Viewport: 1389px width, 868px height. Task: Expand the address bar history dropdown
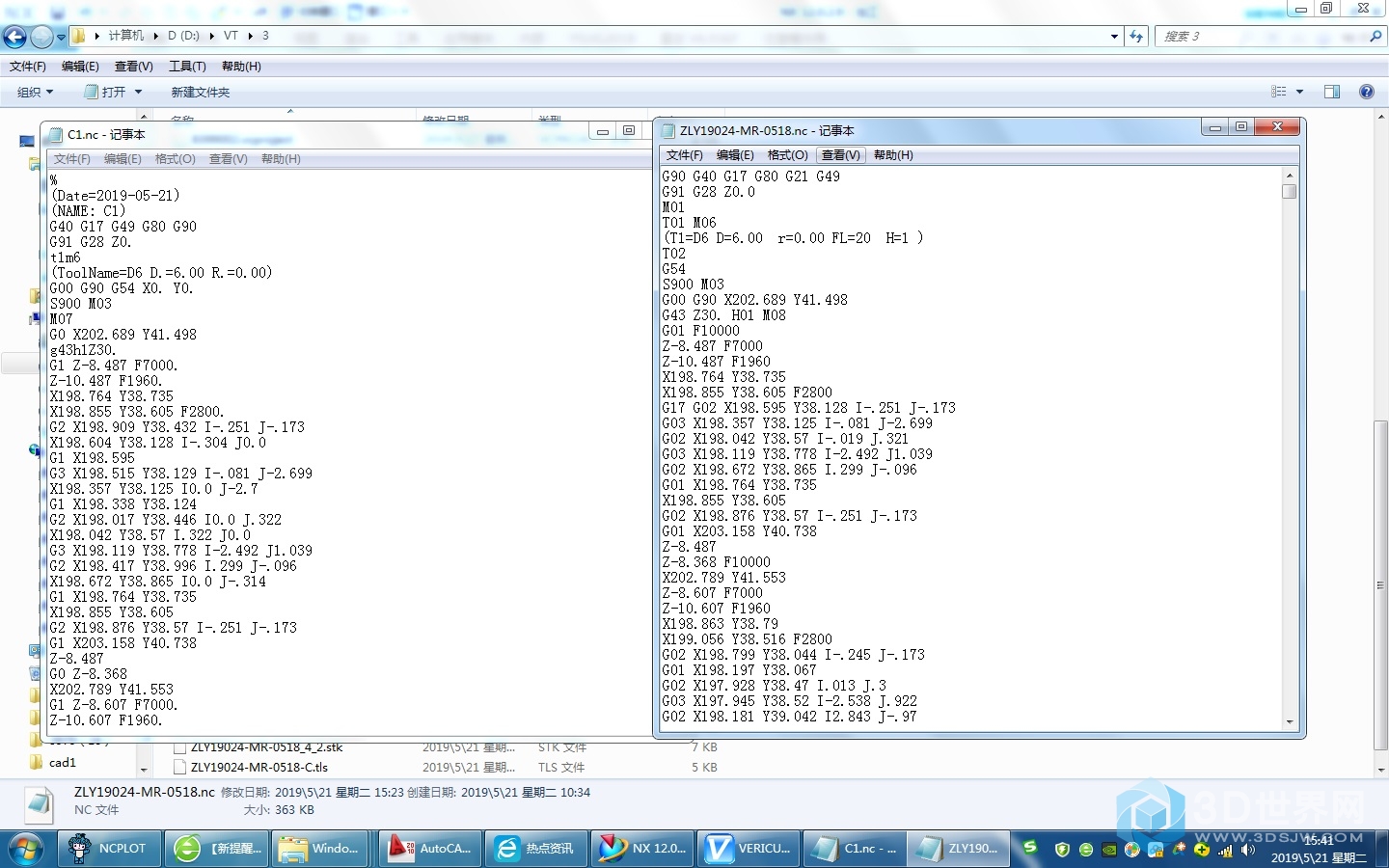click(x=1114, y=36)
